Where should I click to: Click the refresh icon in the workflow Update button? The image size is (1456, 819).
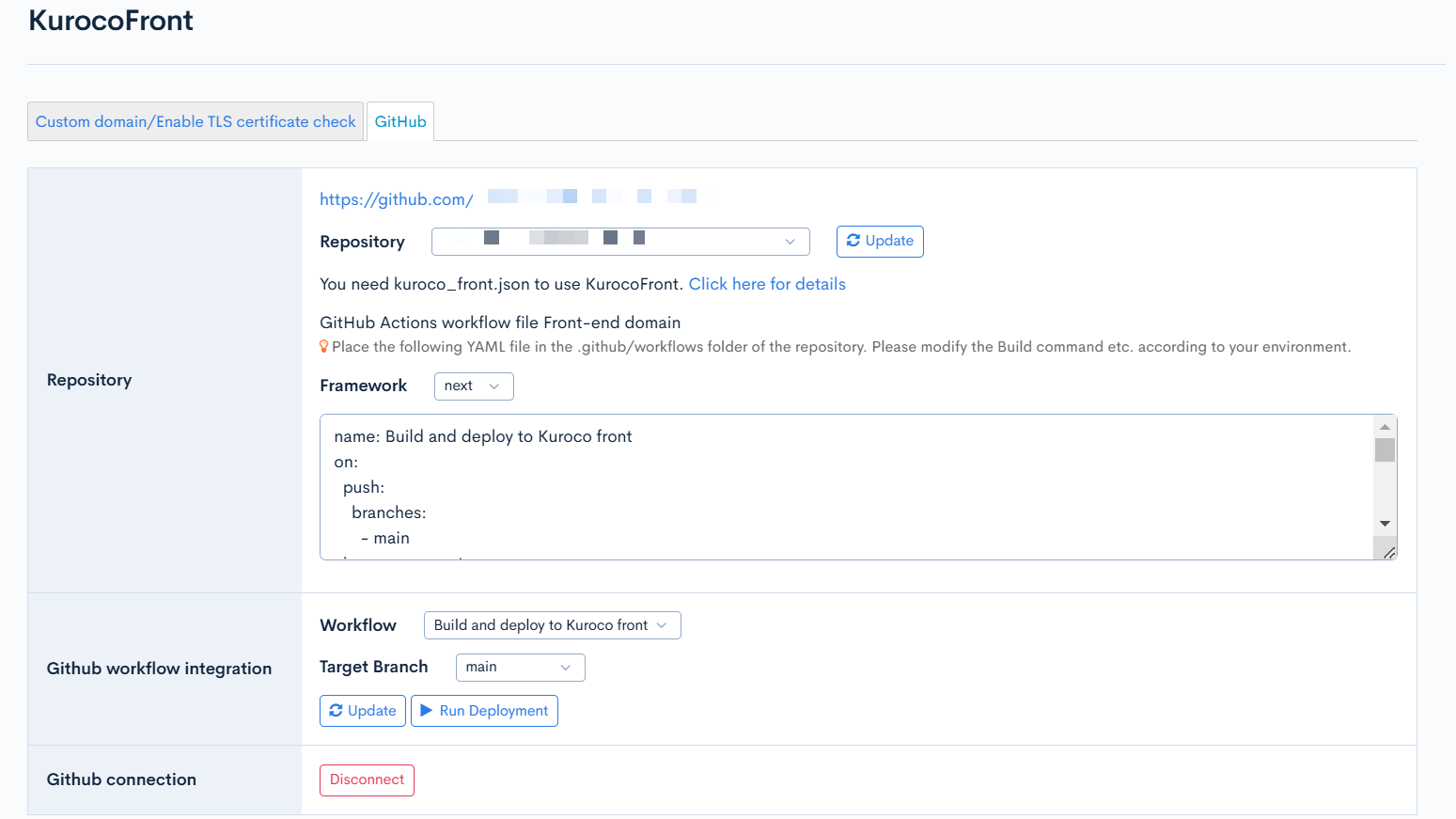(336, 711)
